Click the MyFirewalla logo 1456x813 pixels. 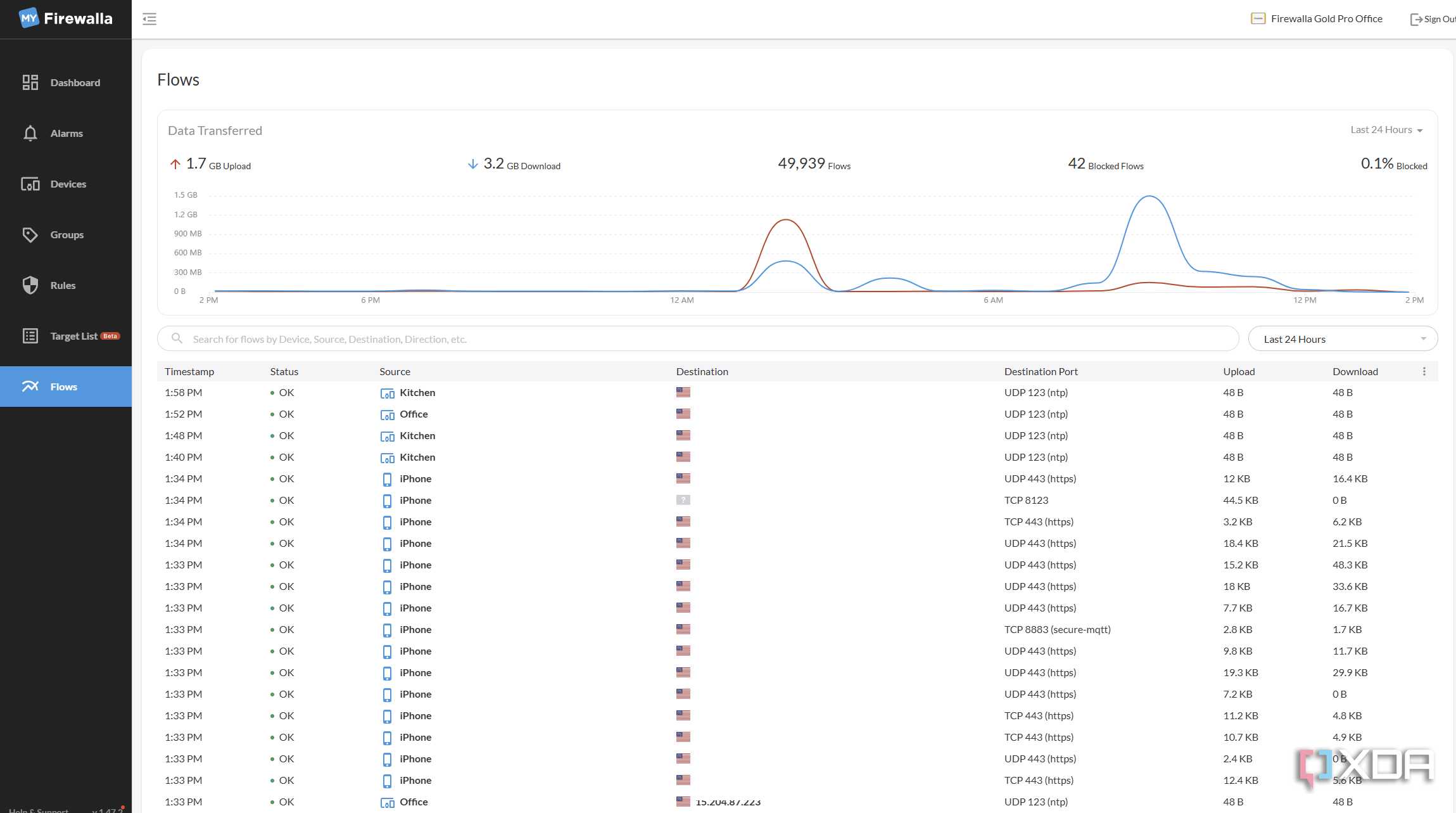(x=65, y=18)
